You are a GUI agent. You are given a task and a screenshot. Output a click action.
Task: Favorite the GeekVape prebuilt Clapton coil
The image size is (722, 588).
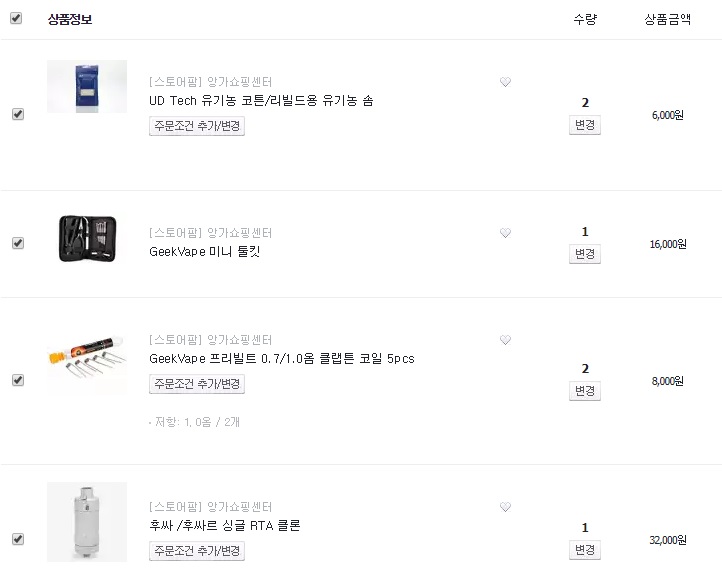[505, 340]
